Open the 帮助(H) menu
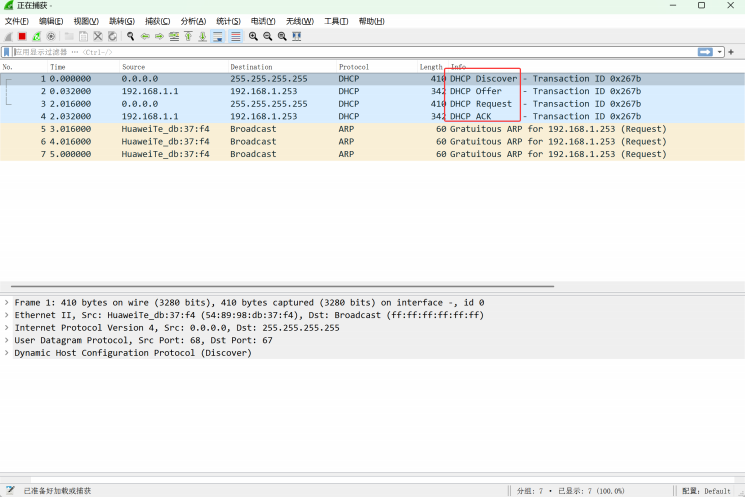This screenshot has width=745, height=497. click(x=371, y=21)
